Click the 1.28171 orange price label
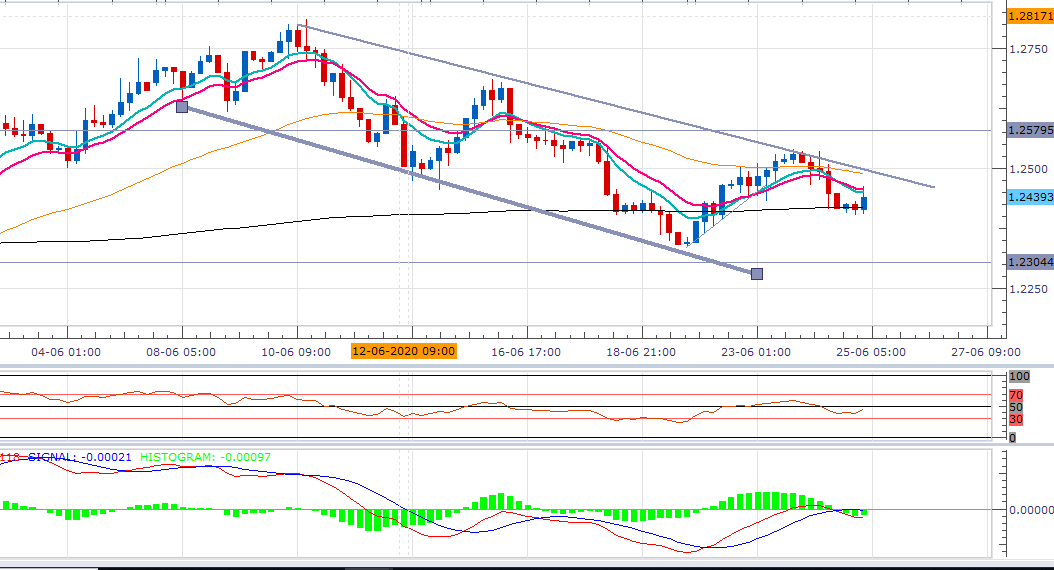1054x570 pixels. pos(1030,16)
